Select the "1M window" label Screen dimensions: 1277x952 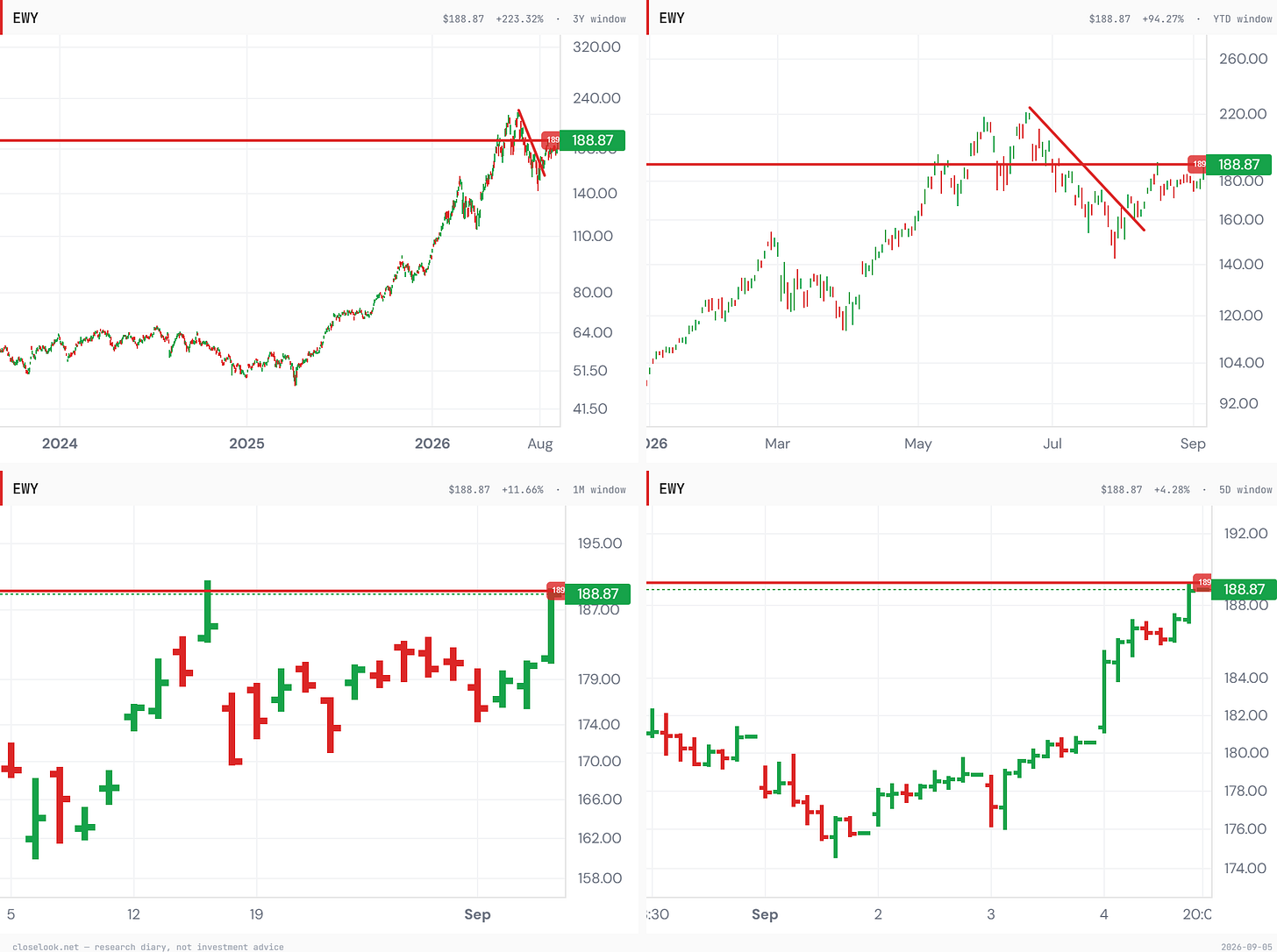[600, 489]
